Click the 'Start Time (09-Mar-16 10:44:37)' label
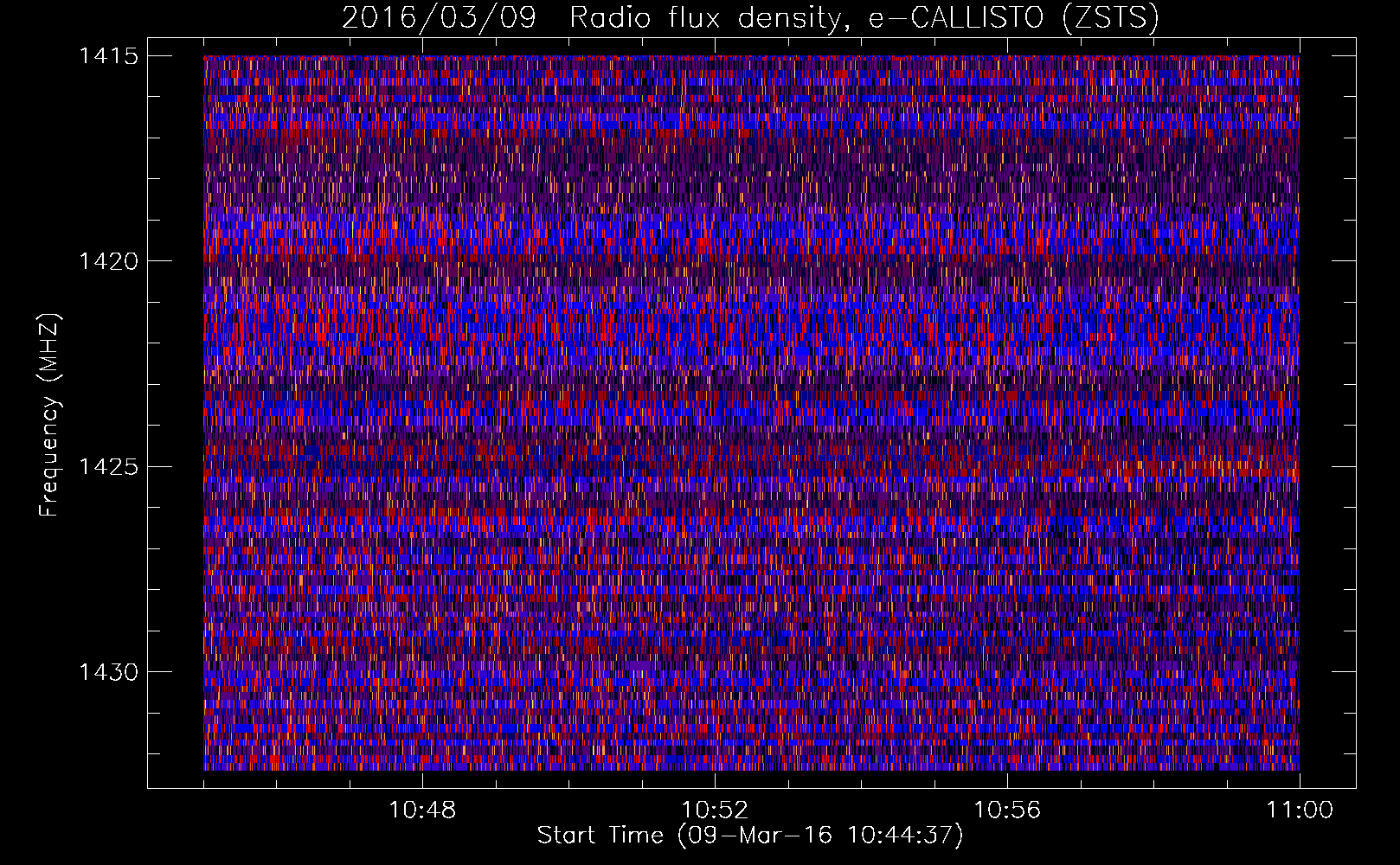The height and width of the screenshot is (865, 1400). (x=750, y=836)
